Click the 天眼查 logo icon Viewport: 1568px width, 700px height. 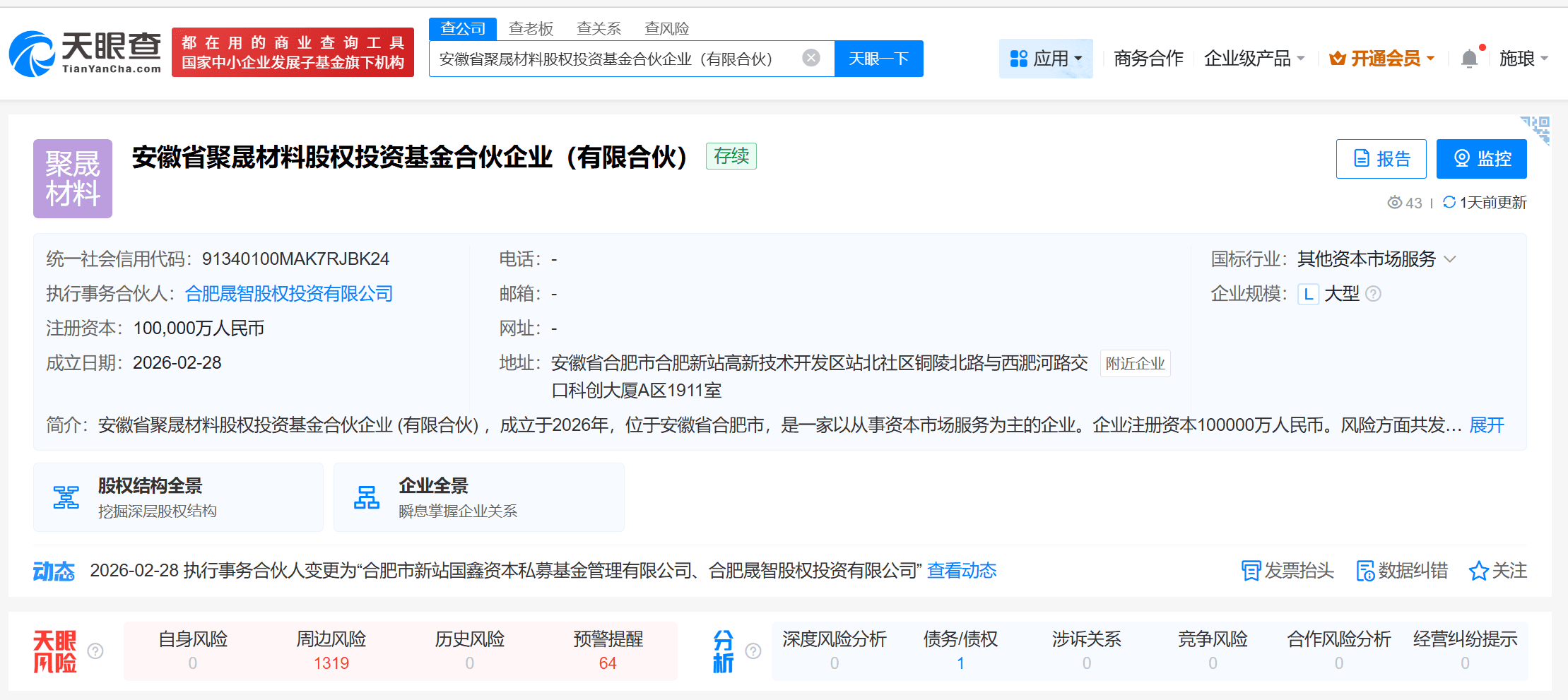[x=32, y=52]
